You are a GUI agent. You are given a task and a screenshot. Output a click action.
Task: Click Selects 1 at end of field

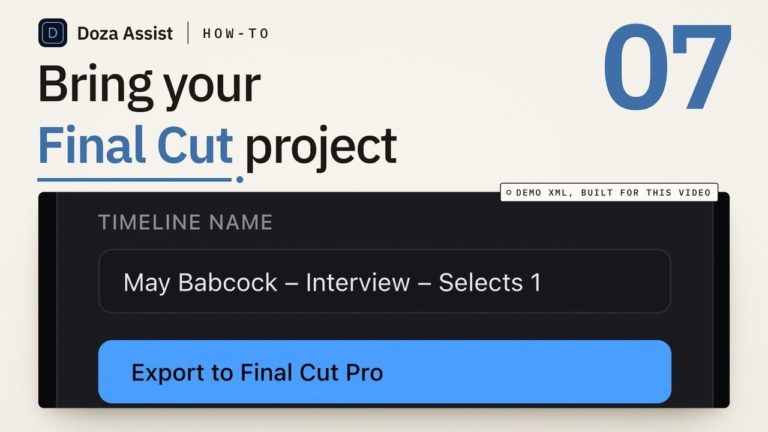point(490,283)
